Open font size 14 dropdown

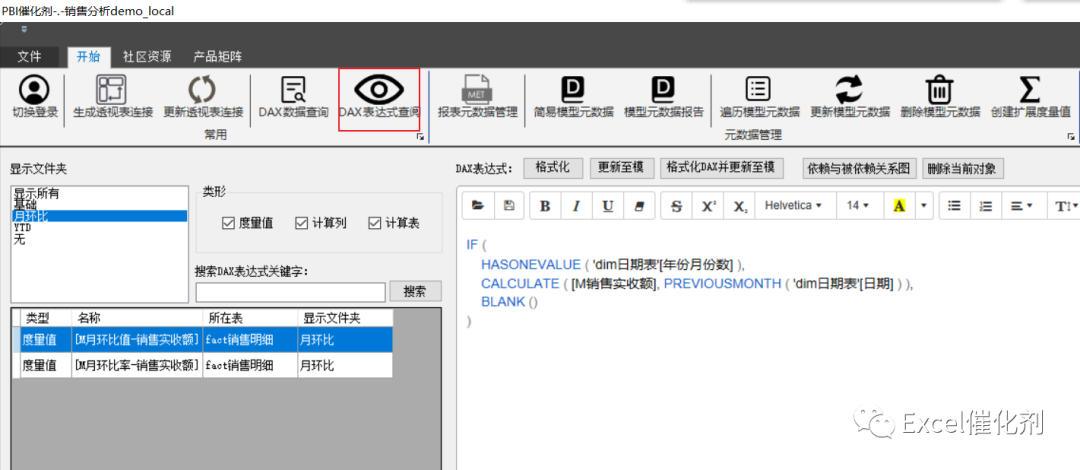(858, 205)
